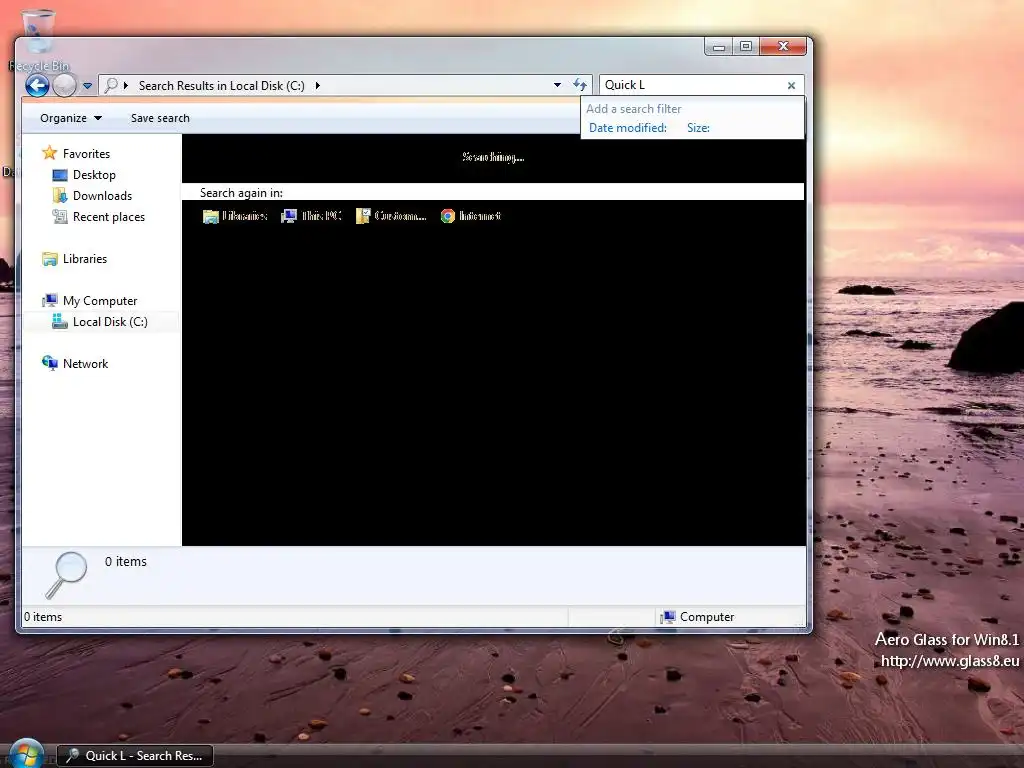Select Libraries in navigation pane

[85, 259]
